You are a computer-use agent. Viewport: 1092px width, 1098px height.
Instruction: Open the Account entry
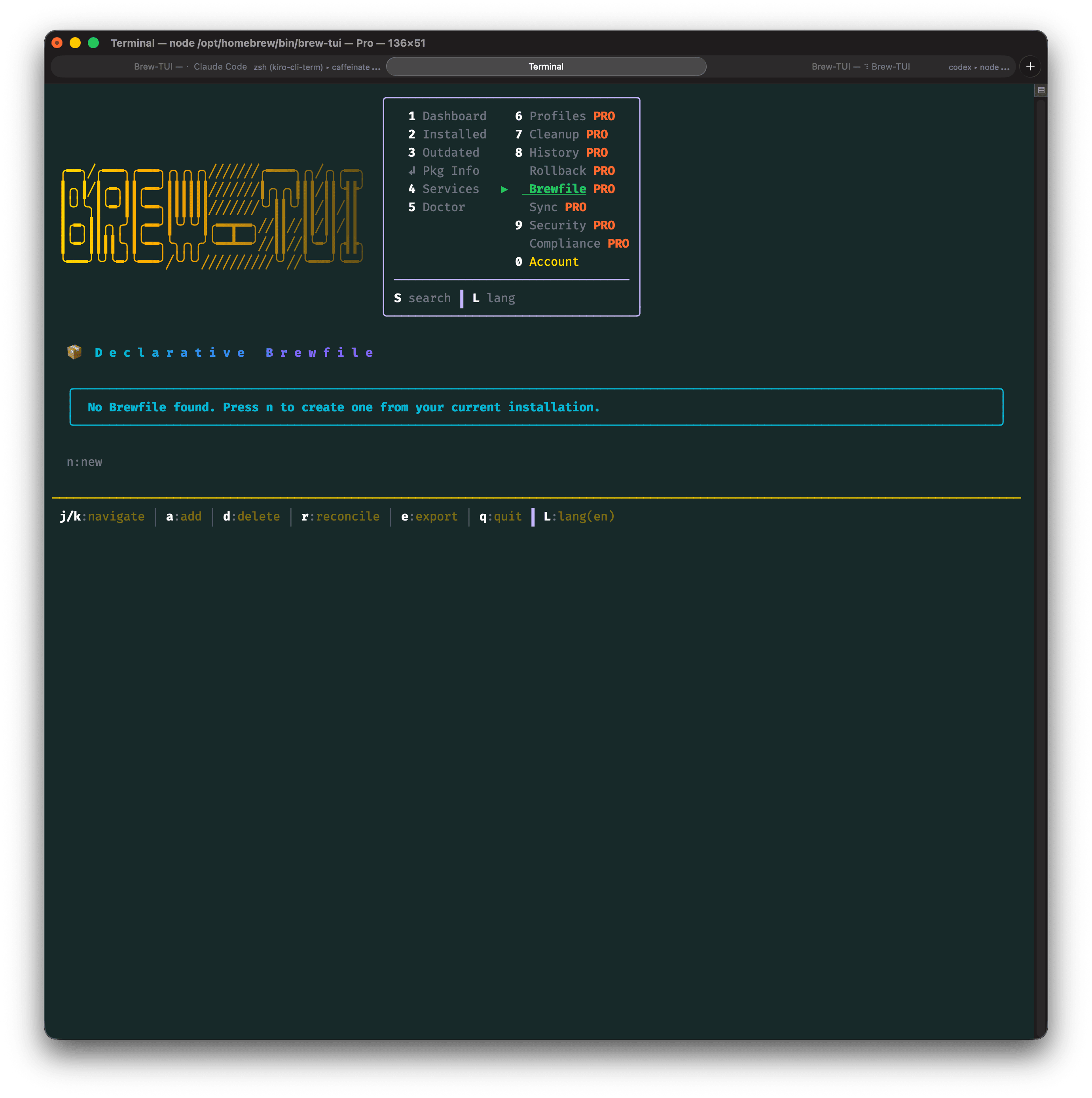(546, 261)
